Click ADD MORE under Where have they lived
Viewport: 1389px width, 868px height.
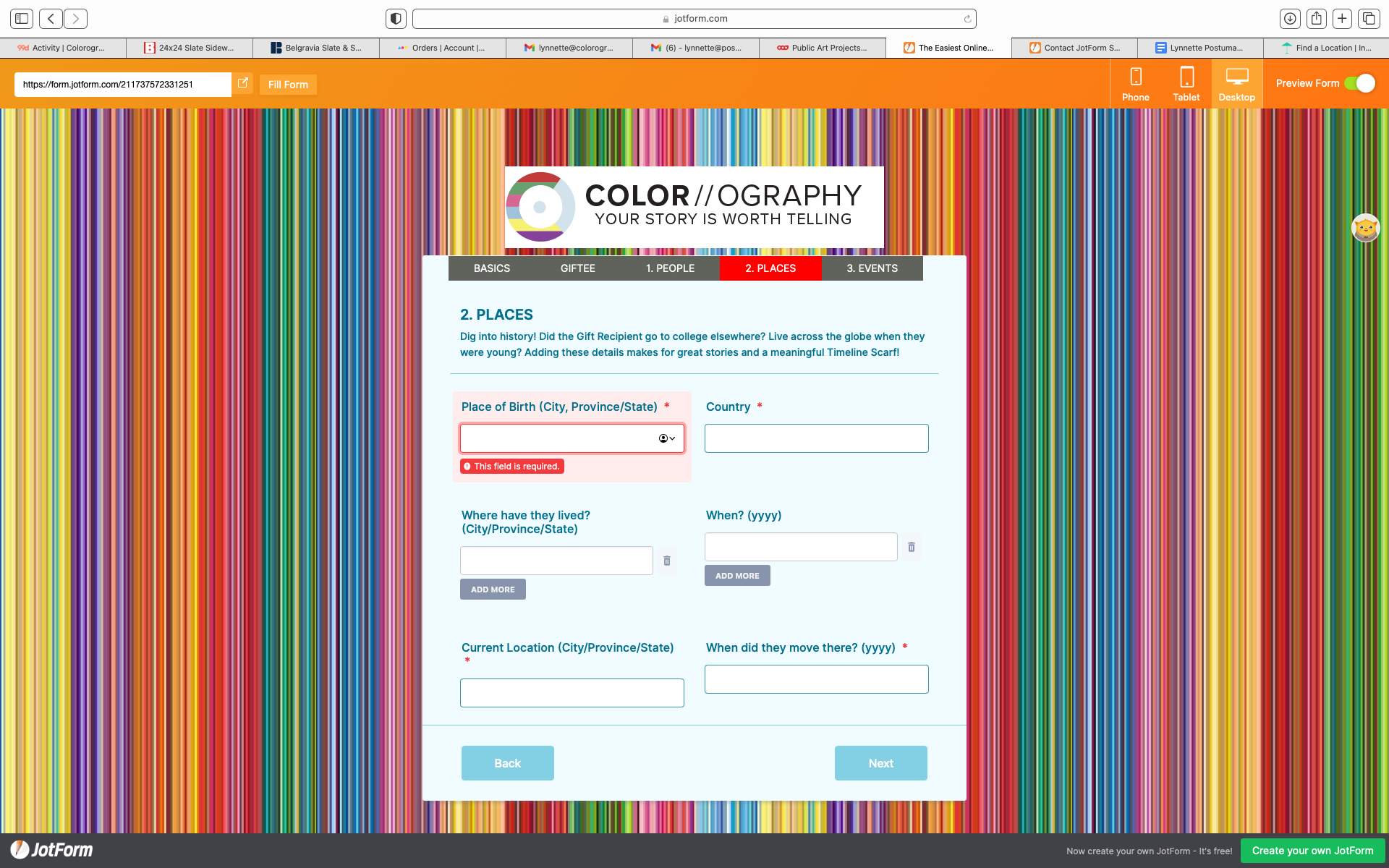pyautogui.click(x=493, y=590)
